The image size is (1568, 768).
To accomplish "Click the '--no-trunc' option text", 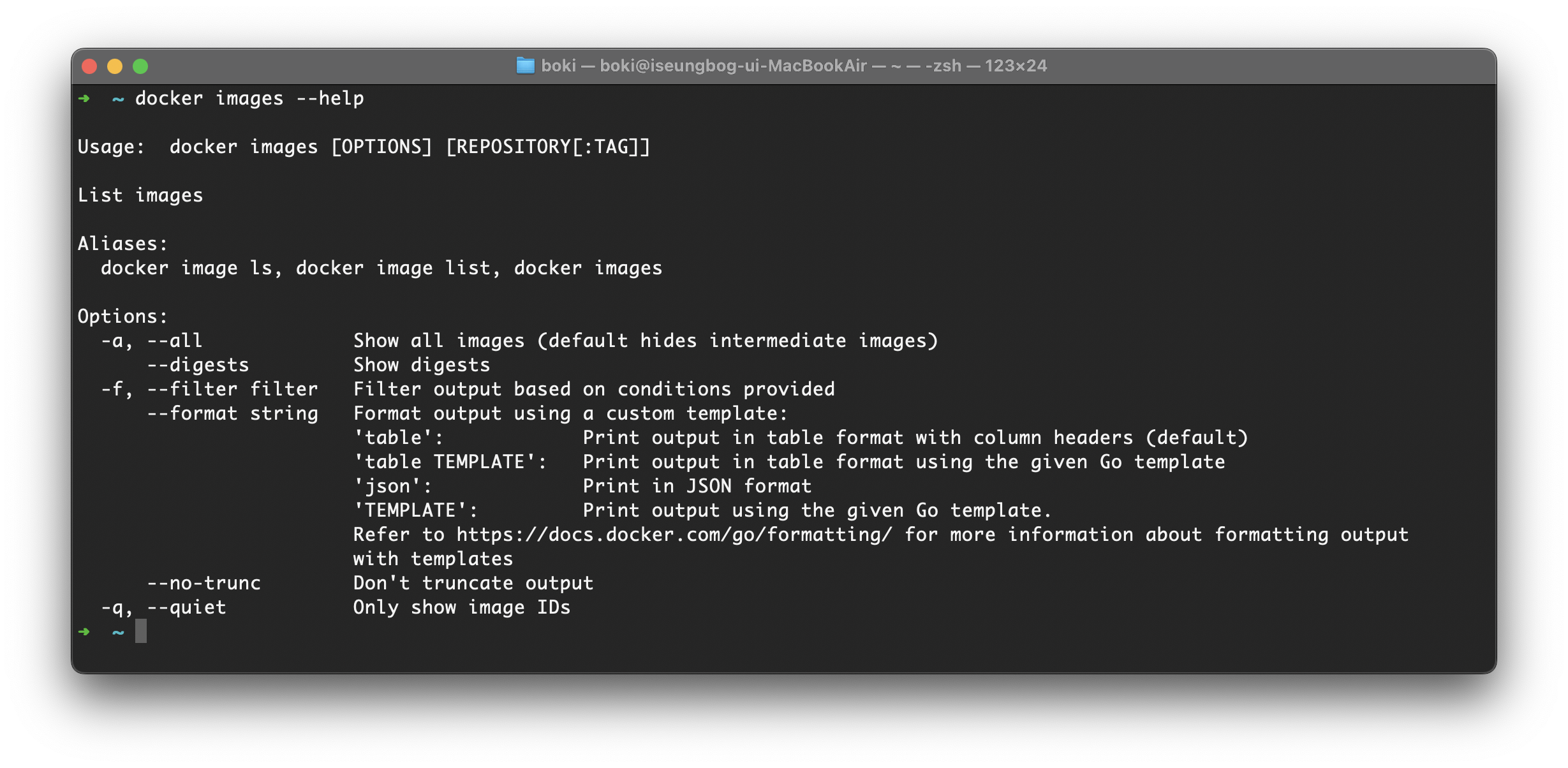I will pyautogui.click(x=203, y=583).
